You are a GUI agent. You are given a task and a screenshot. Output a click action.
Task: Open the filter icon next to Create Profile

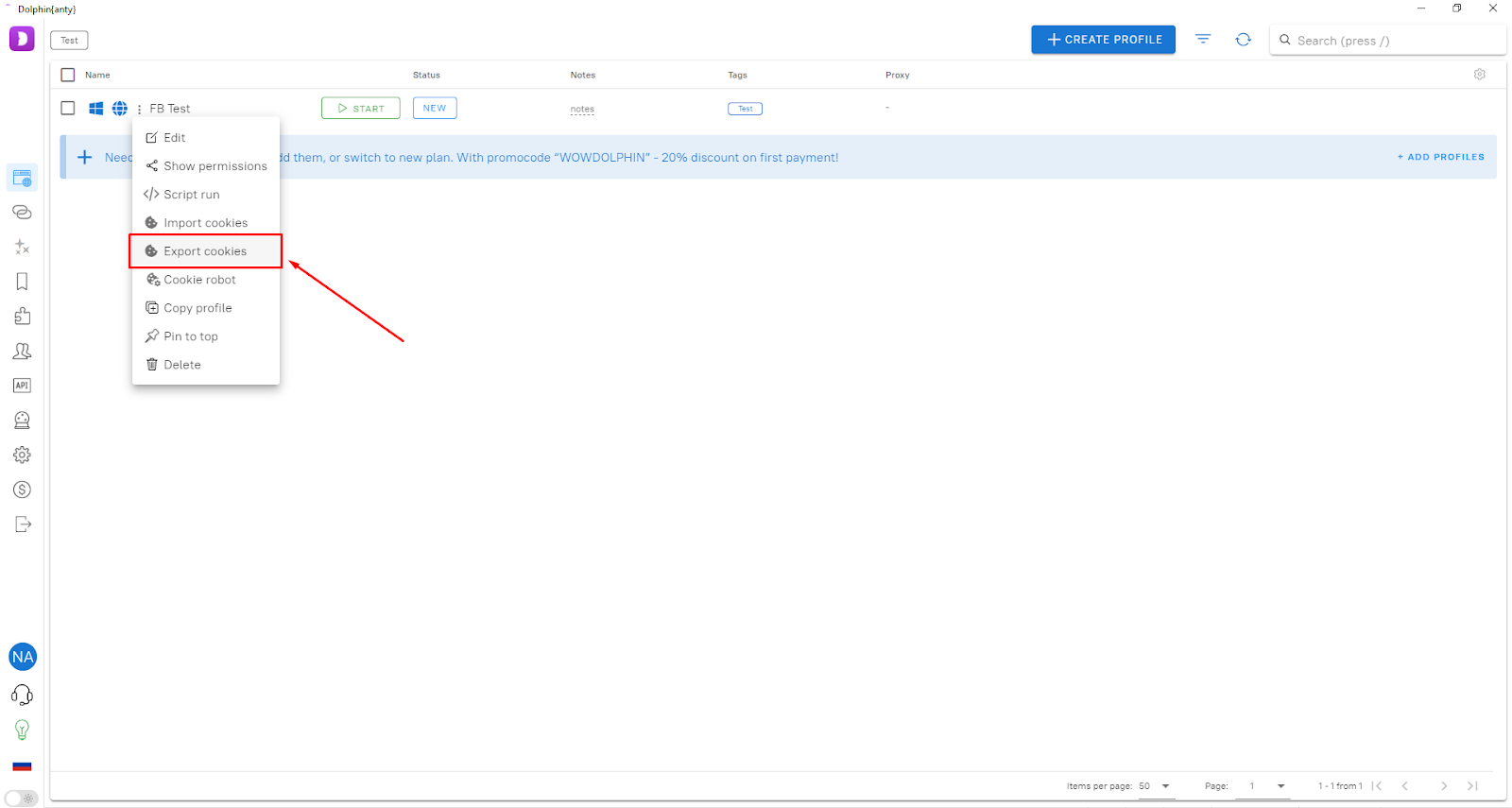click(x=1203, y=40)
